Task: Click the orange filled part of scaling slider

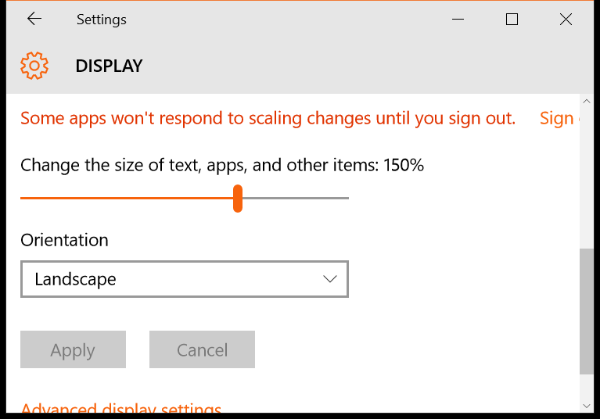Action: pyautogui.click(x=126, y=198)
